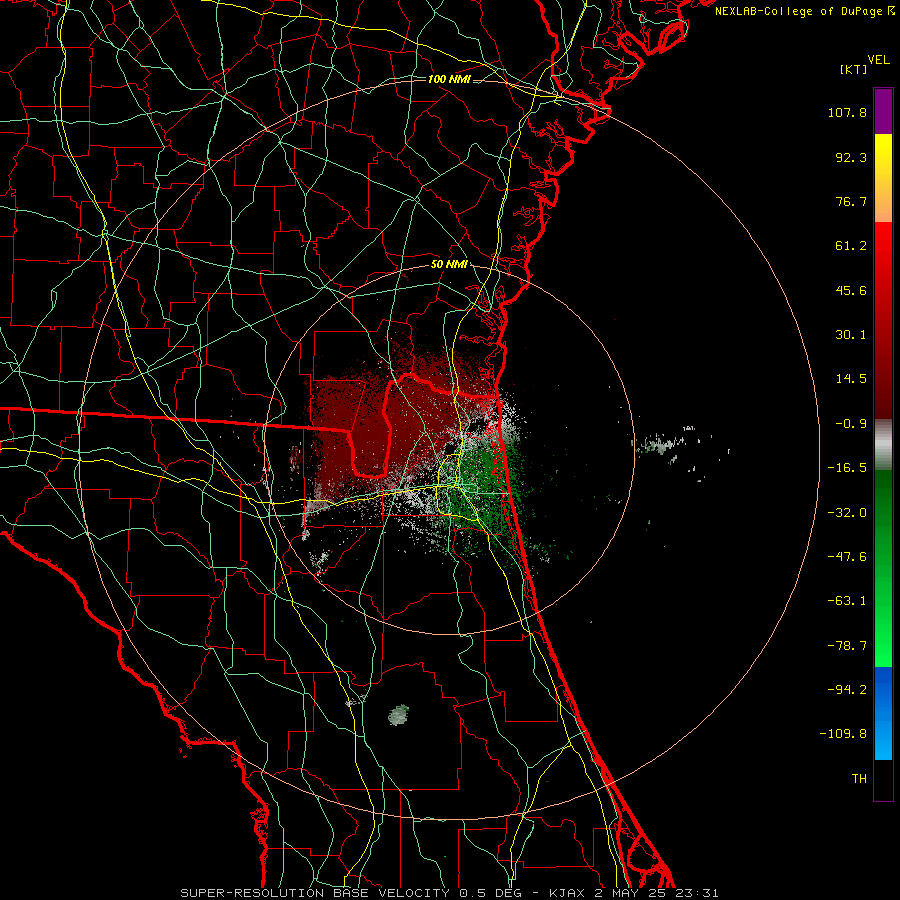
Task: Click the -16.5 legend value
Action: [847, 468]
